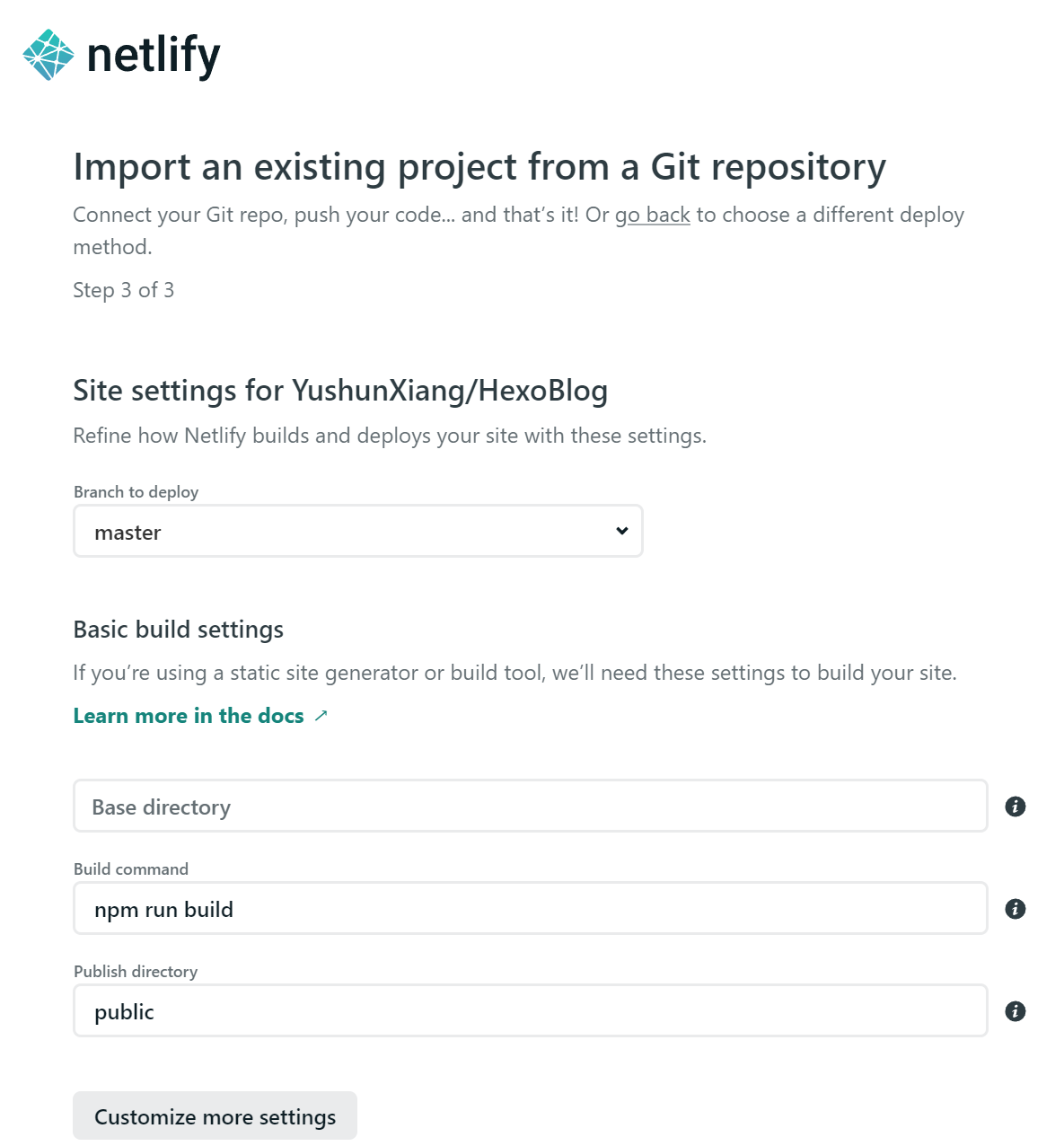
Task: Click the 'Branch to deploy' label
Action: point(136,492)
